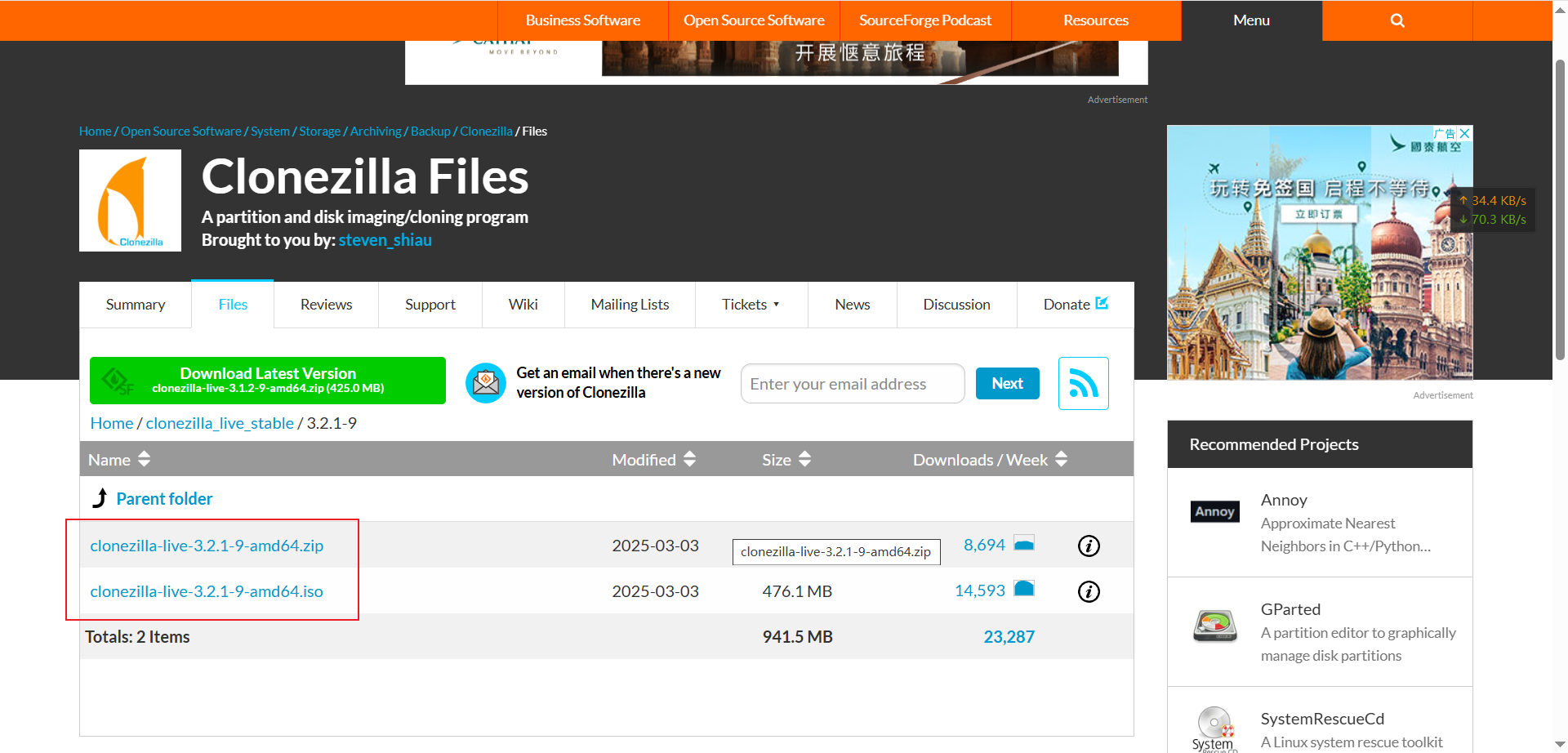Image resolution: width=1568 pixels, height=753 pixels.
Task: Open the Mailing Lists tab
Action: (630, 305)
